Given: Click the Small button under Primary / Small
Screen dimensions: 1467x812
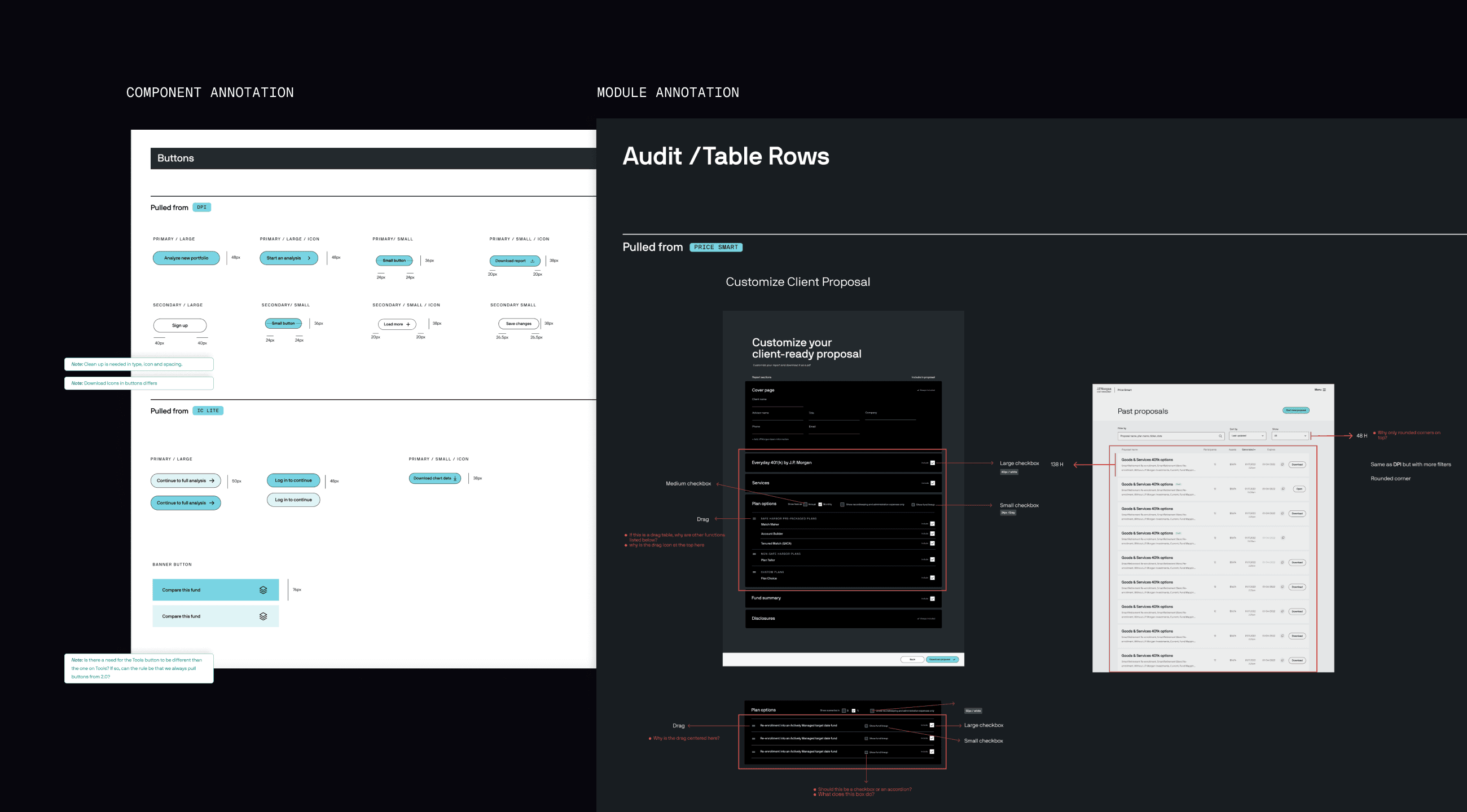Looking at the screenshot, I should [394, 261].
